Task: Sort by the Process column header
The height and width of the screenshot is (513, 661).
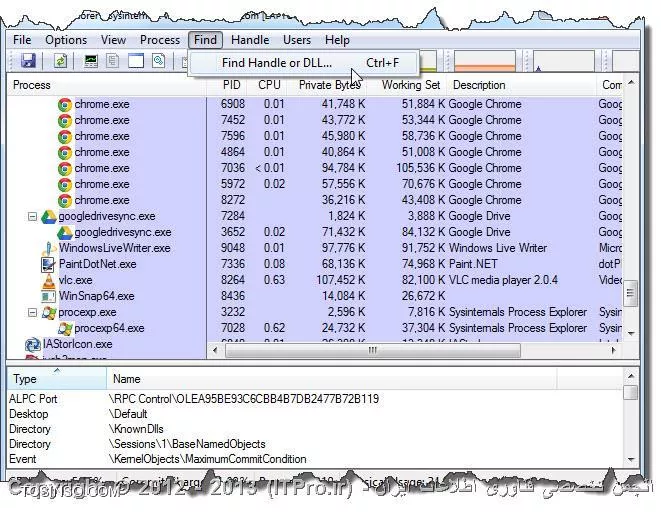Action: pos(107,85)
